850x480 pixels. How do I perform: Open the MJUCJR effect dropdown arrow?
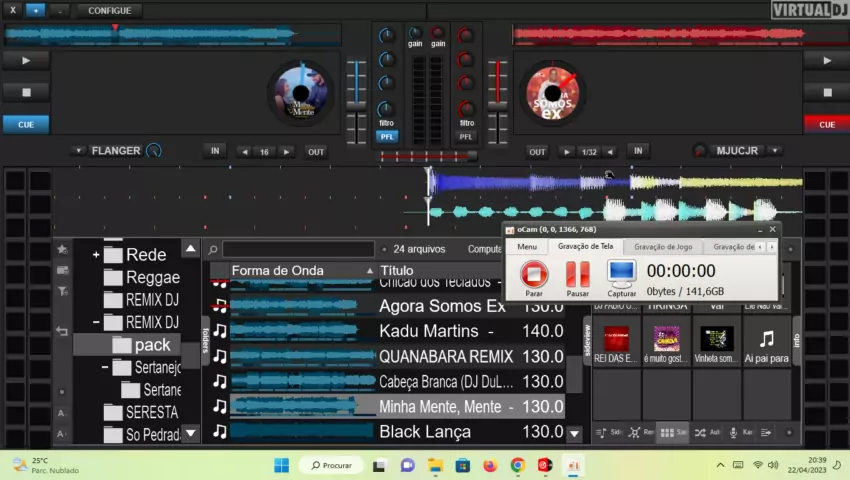(x=775, y=150)
